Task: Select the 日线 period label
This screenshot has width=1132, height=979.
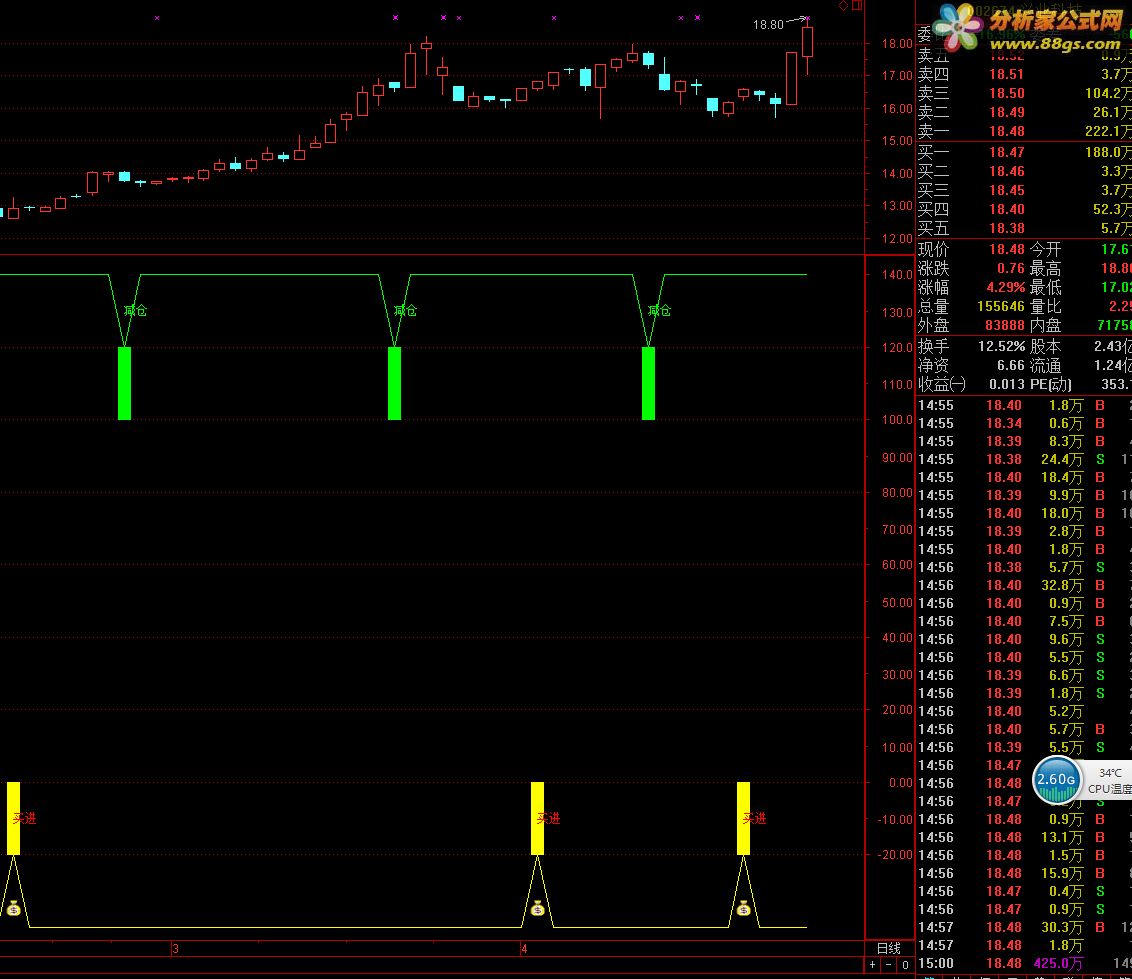Action: click(x=889, y=948)
